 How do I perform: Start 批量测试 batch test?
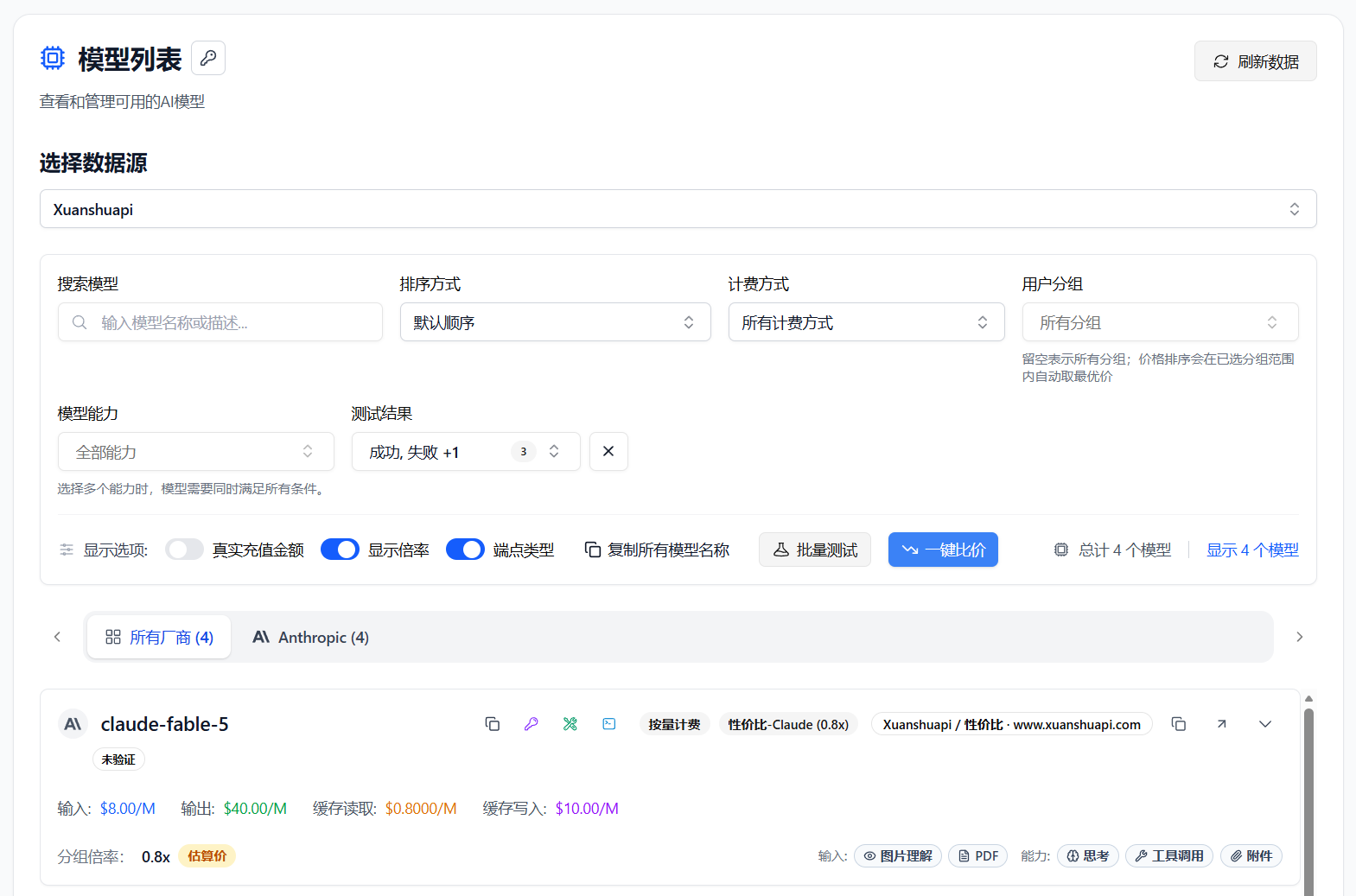pyautogui.click(x=814, y=550)
